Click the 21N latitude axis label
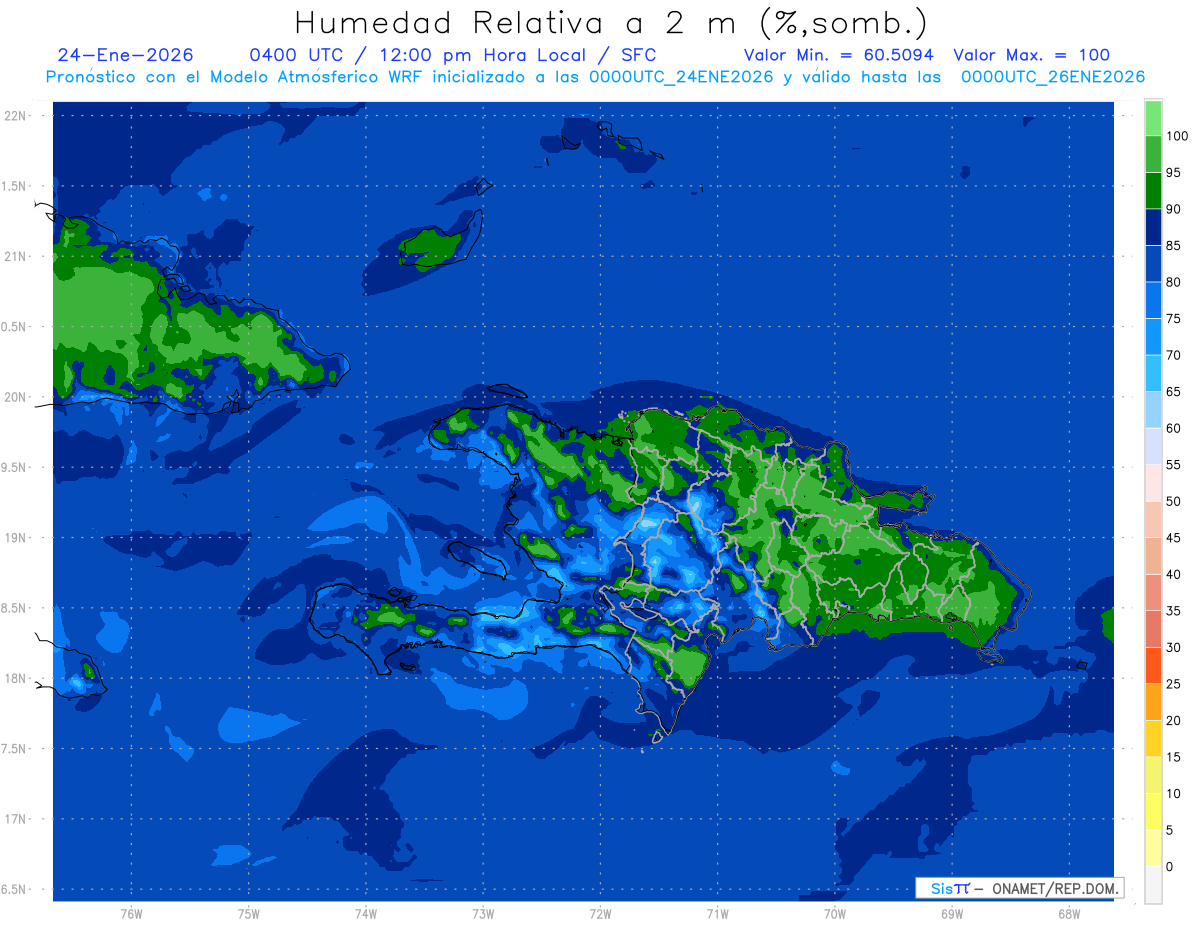The height and width of the screenshot is (927, 1200). point(15,257)
